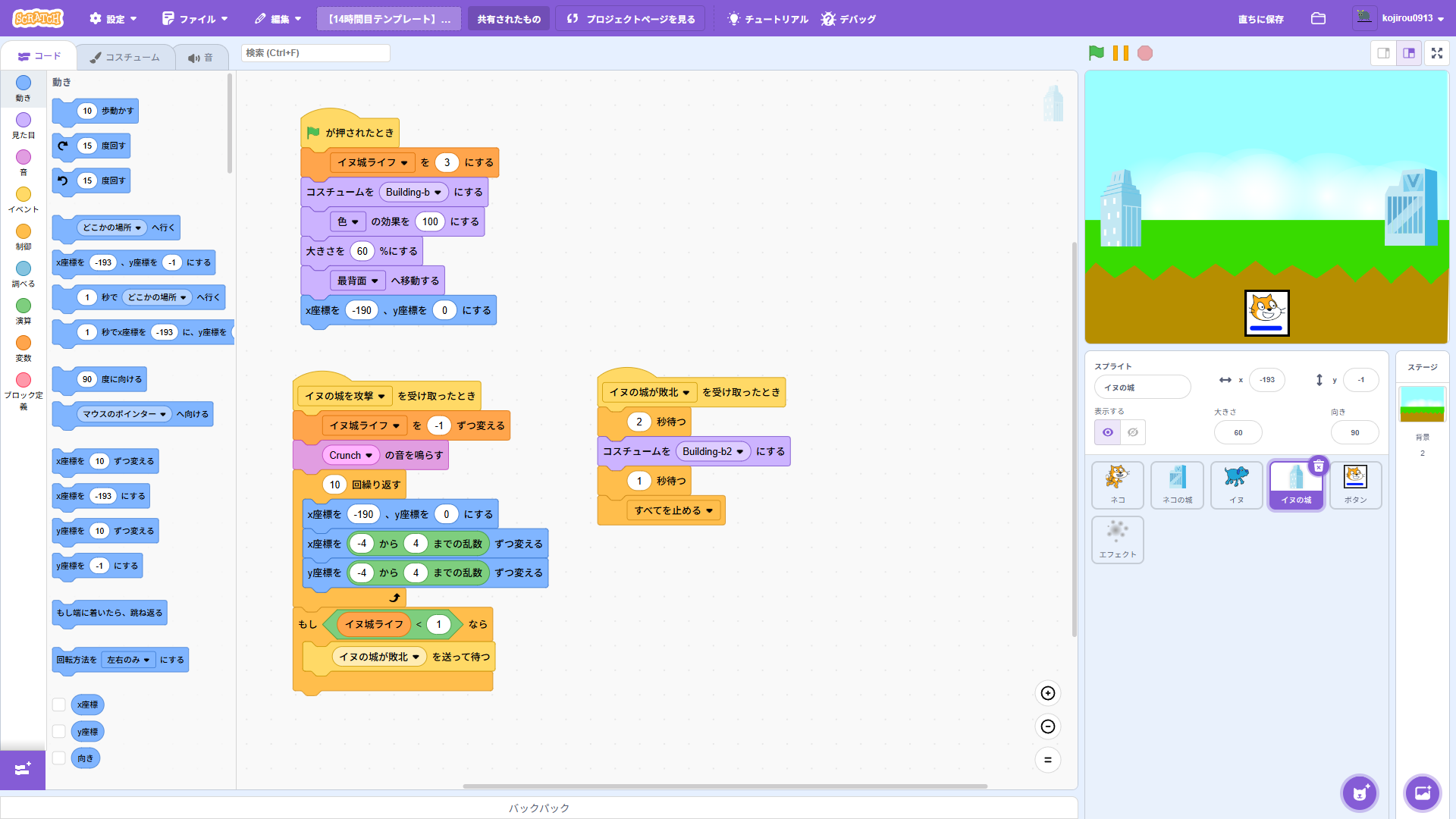Enable the x座標 reporter checkbox
The image size is (1456, 819).
tap(58, 704)
